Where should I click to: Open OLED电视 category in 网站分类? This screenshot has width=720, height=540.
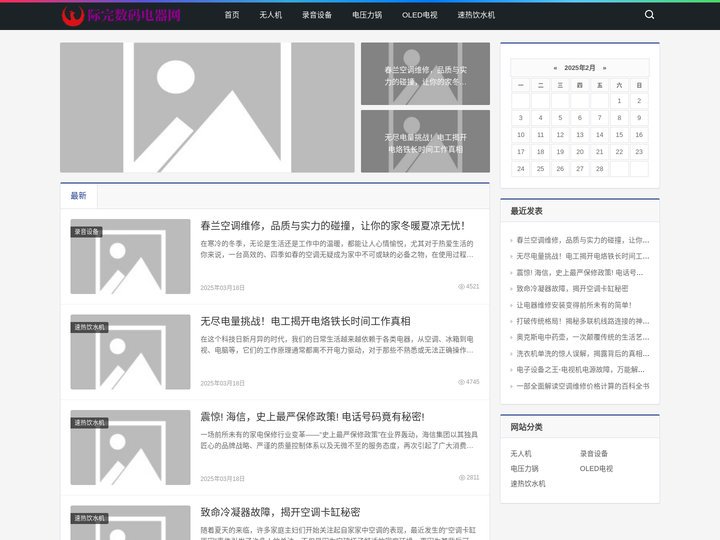596,469
